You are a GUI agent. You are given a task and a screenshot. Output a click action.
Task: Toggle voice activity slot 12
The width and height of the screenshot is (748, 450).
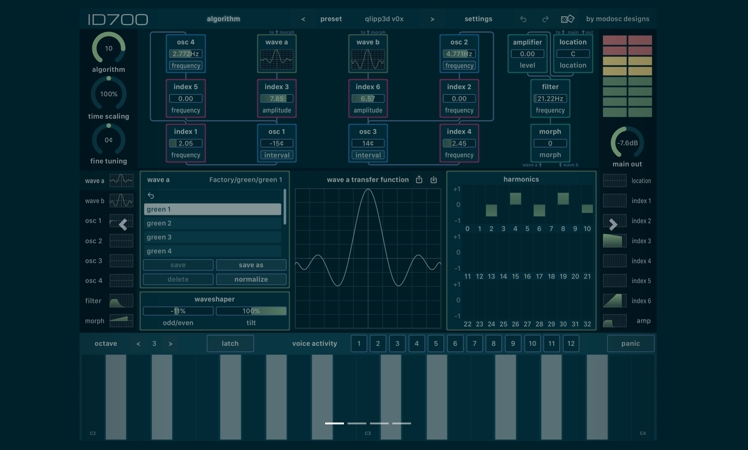point(571,343)
